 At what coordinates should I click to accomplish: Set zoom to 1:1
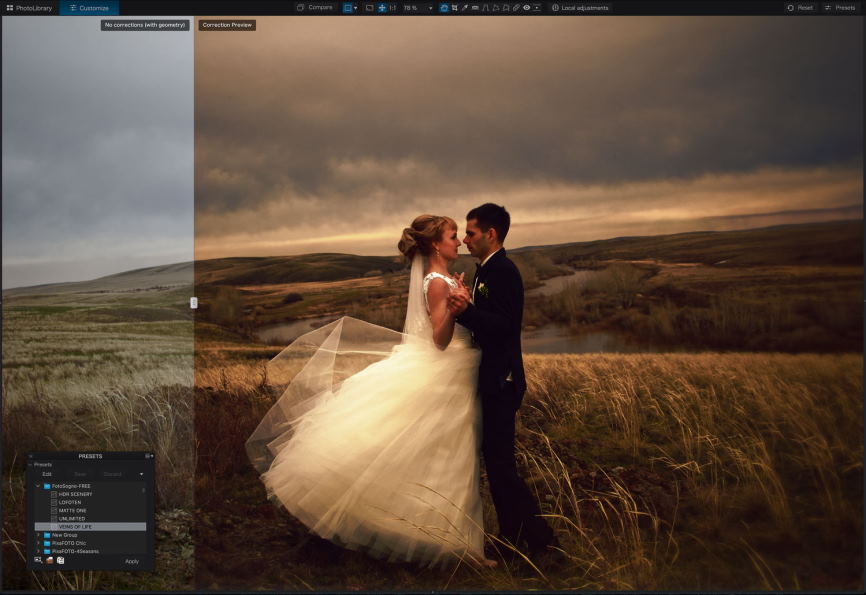393,8
